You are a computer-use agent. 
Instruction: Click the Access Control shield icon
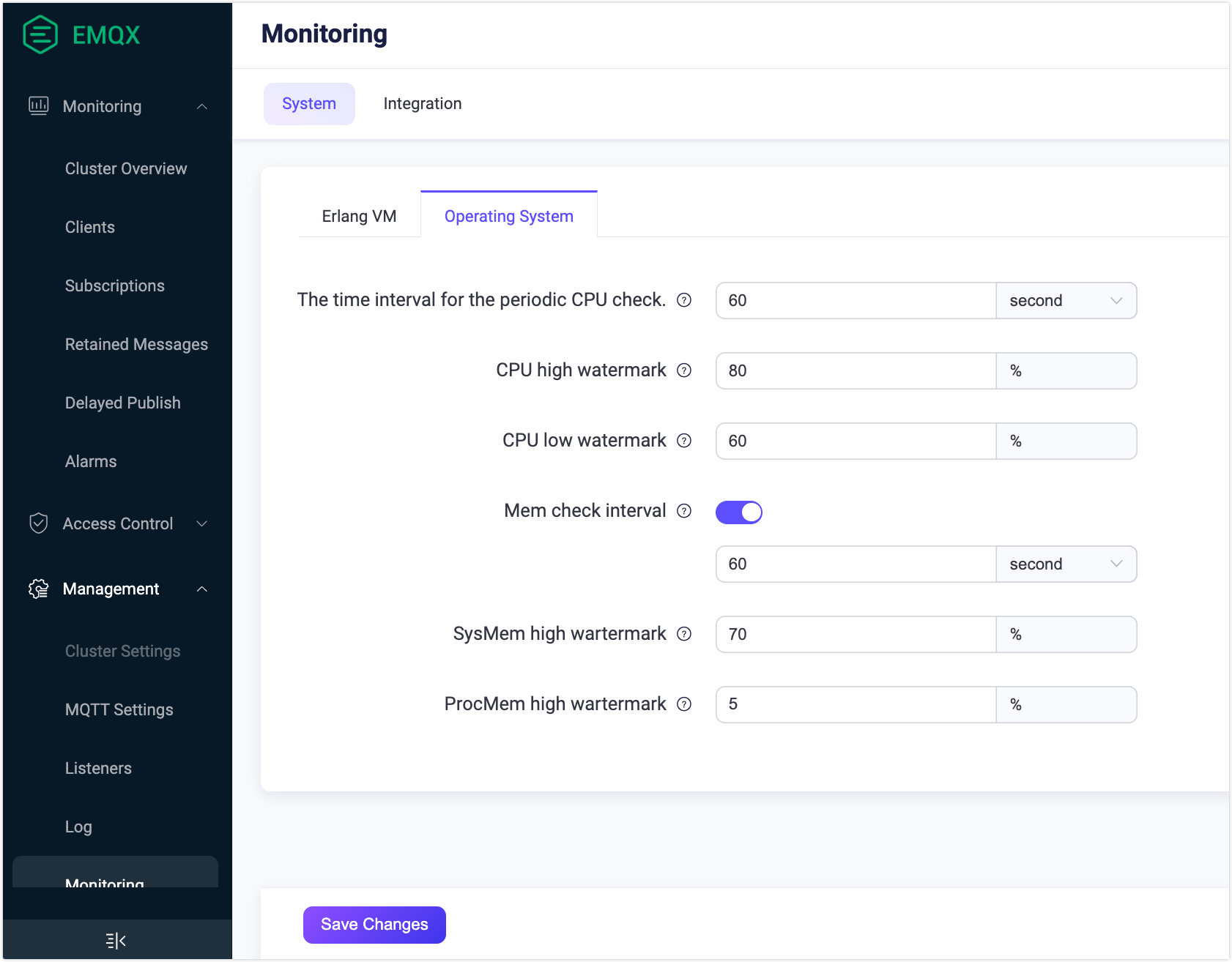coord(38,523)
